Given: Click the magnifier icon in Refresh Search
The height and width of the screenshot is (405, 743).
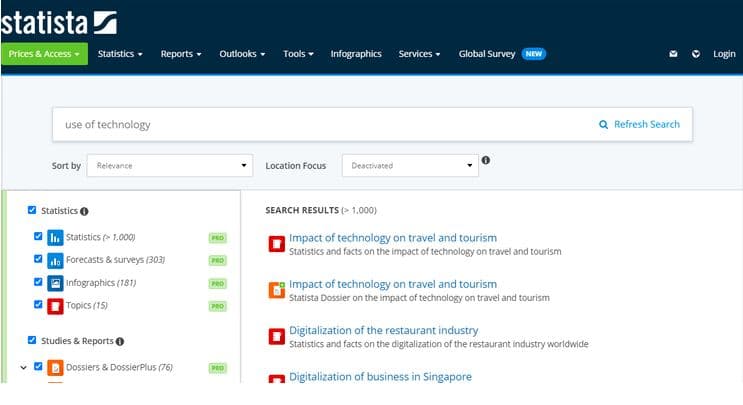Looking at the screenshot, I should point(603,125).
